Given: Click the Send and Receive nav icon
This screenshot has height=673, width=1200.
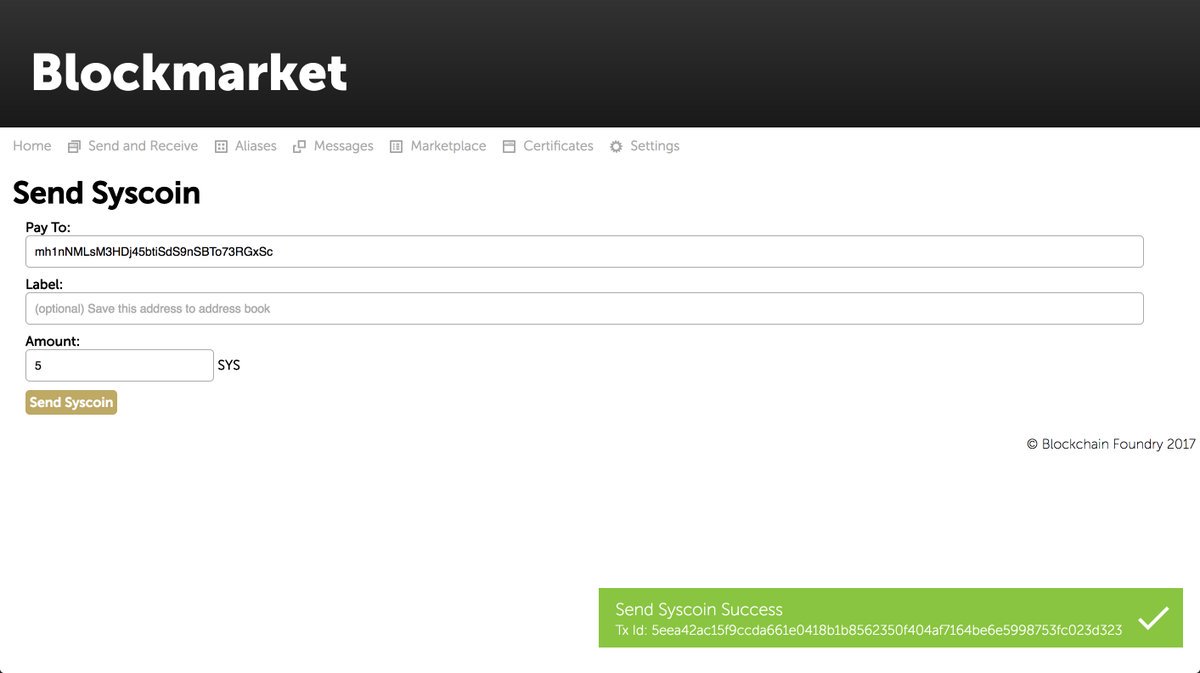Looking at the screenshot, I should [x=74, y=147].
